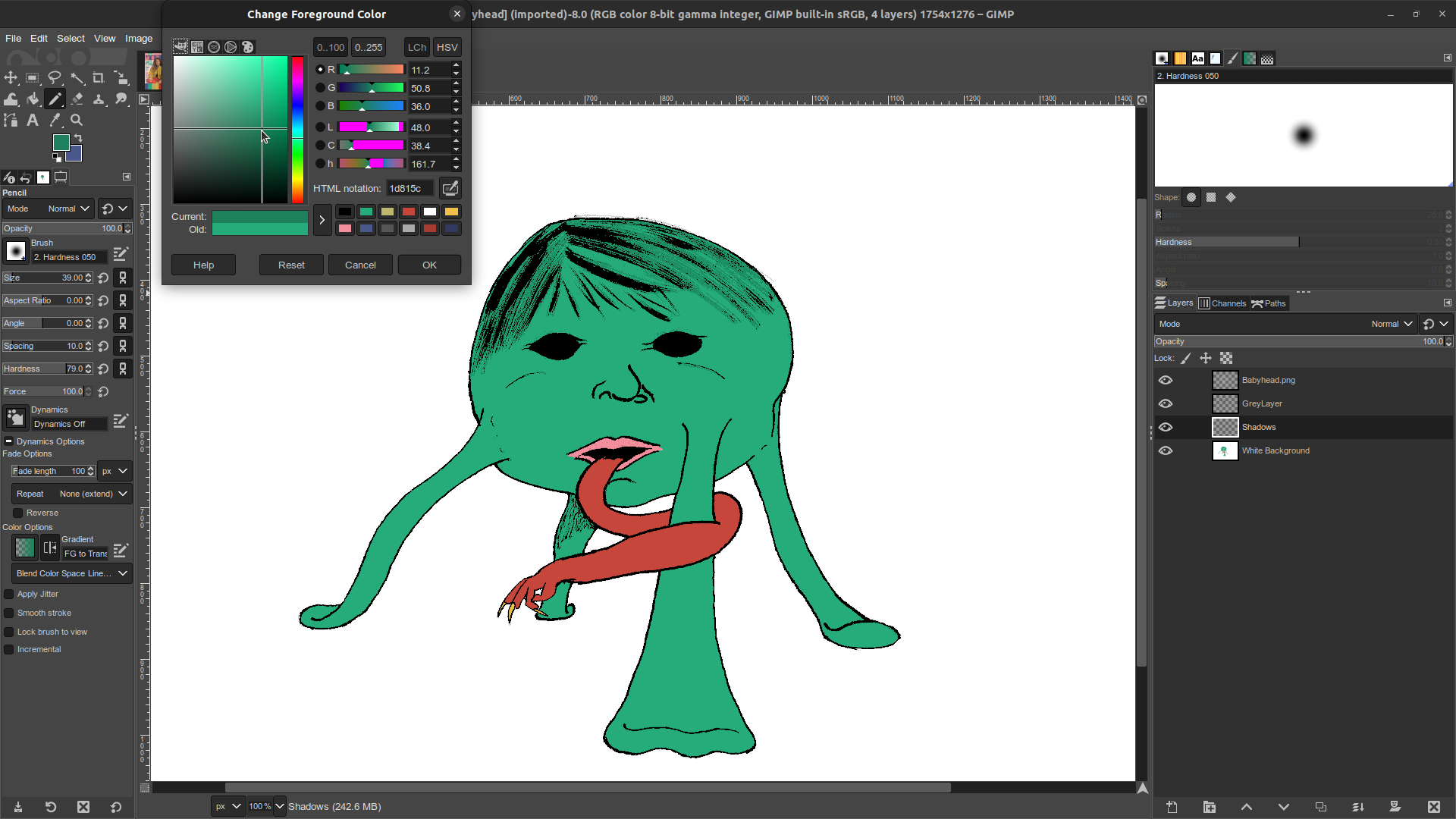Select the Text tool
Screen dimensions: 1456x819
pyautogui.click(x=33, y=120)
